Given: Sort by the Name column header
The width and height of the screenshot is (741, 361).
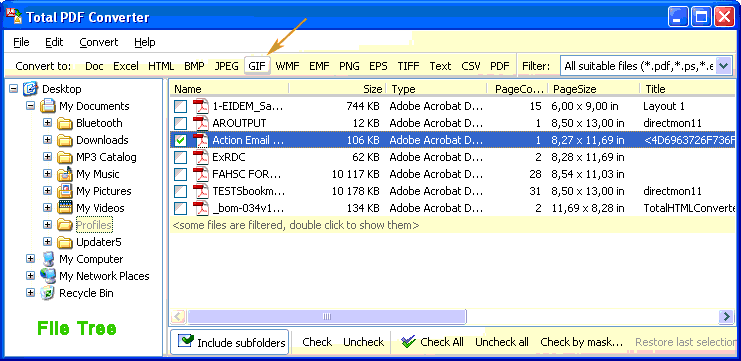Looking at the screenshot, I should pyautogui.click(x=229, y=89).
